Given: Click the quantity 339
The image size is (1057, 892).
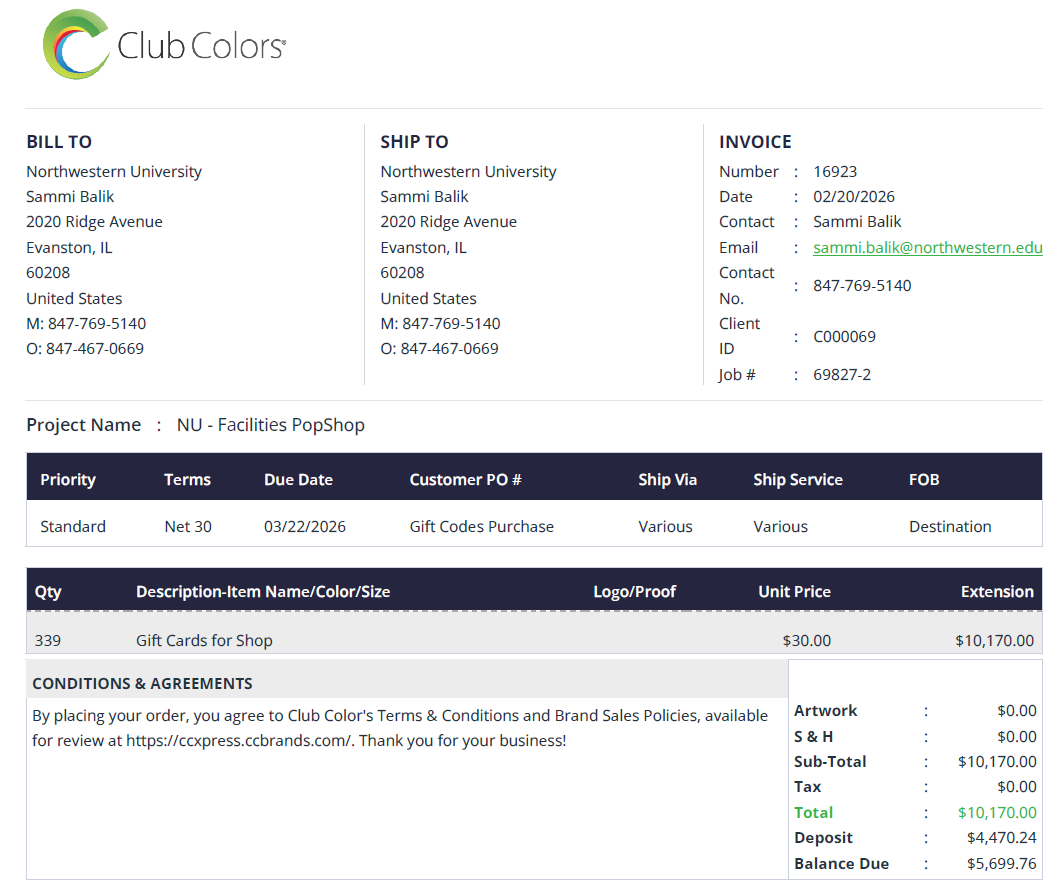Looking at the screenshot, I should point(47,641).
